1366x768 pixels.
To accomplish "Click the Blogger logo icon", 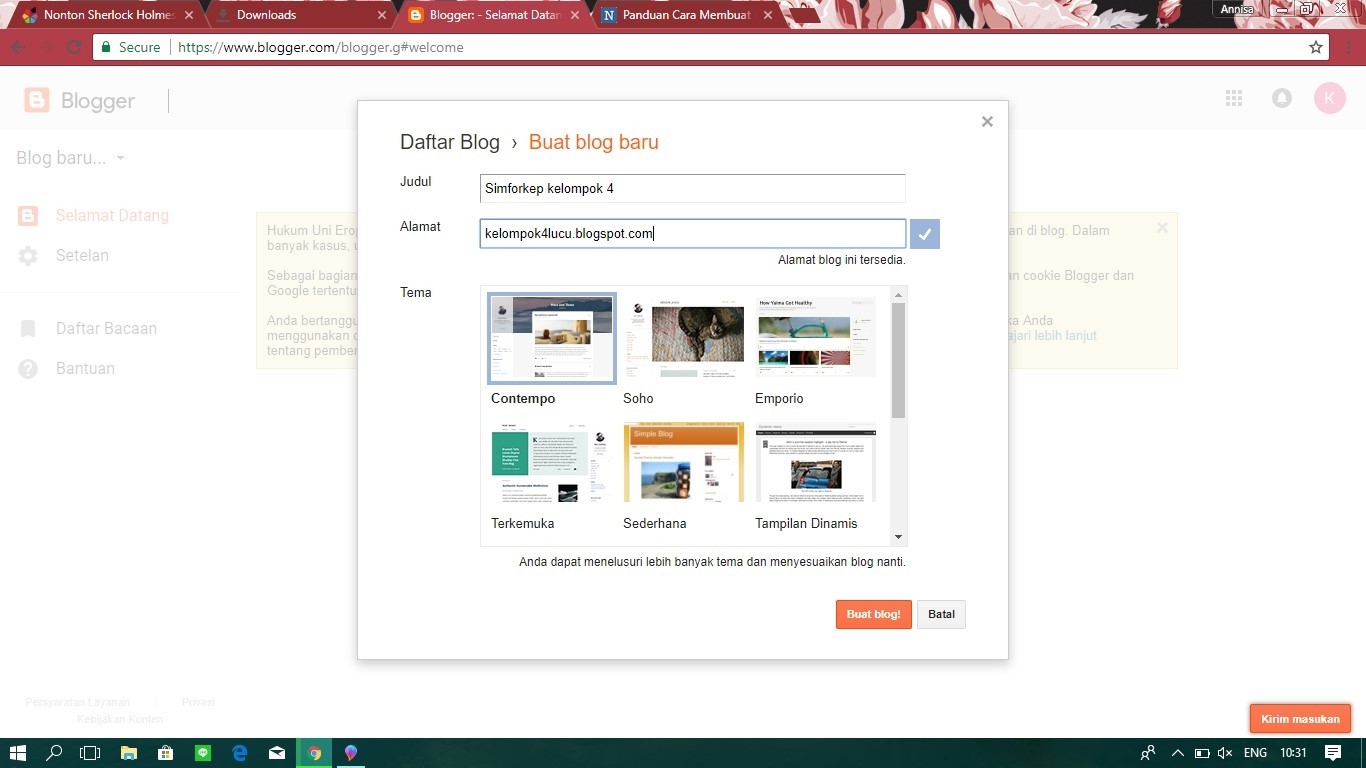I will click(x=37, y=100).
